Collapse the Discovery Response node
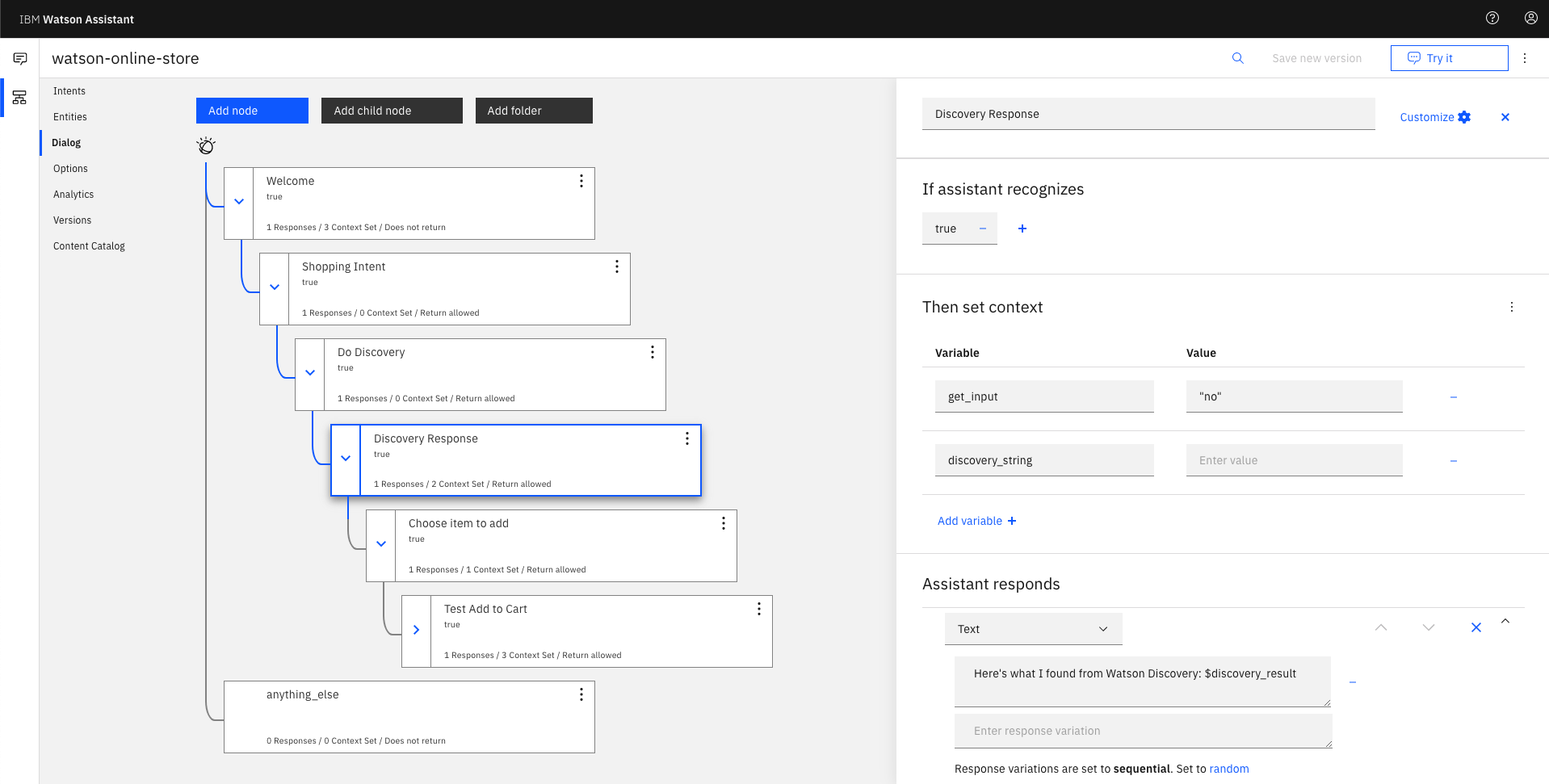Viewport: 1549px width, 784px height. click(346, 459)
